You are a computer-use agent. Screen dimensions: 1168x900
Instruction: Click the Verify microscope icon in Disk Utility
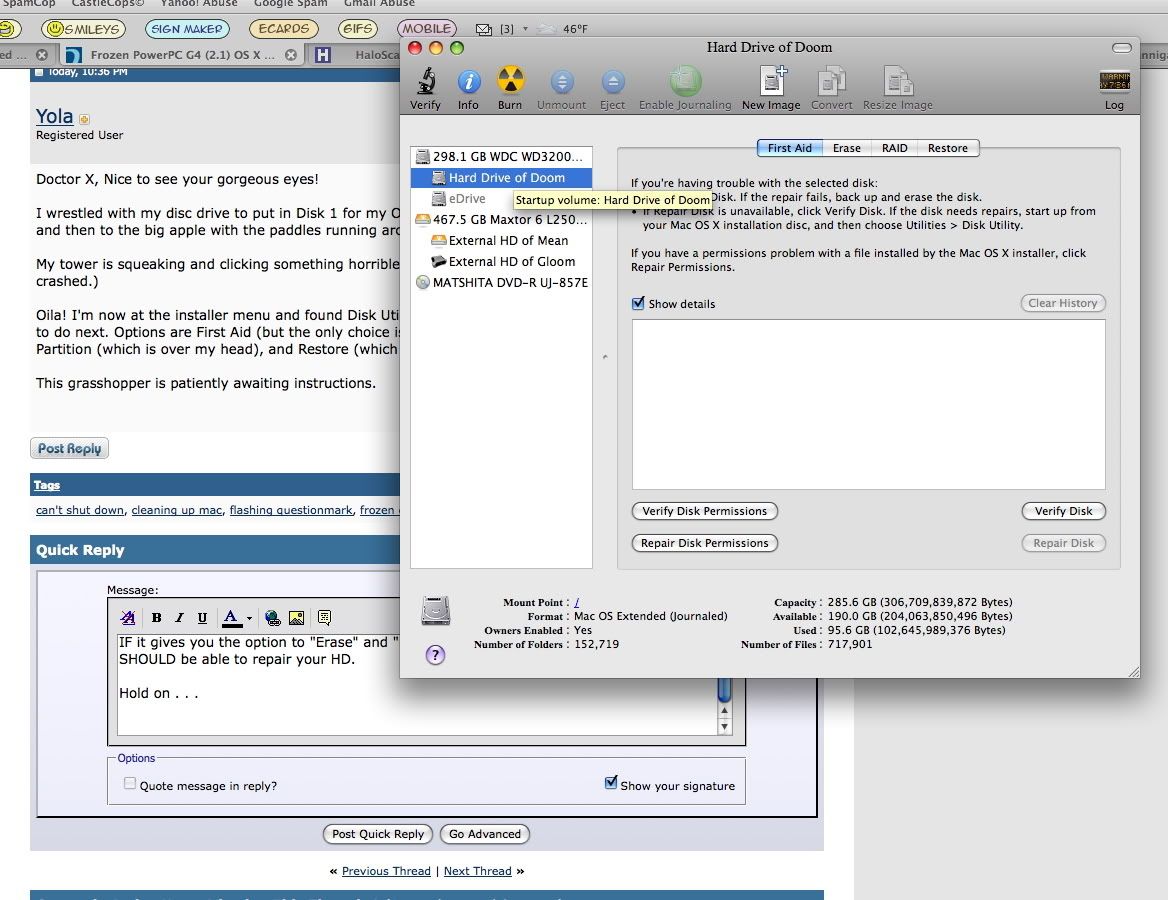click(425, 81)
